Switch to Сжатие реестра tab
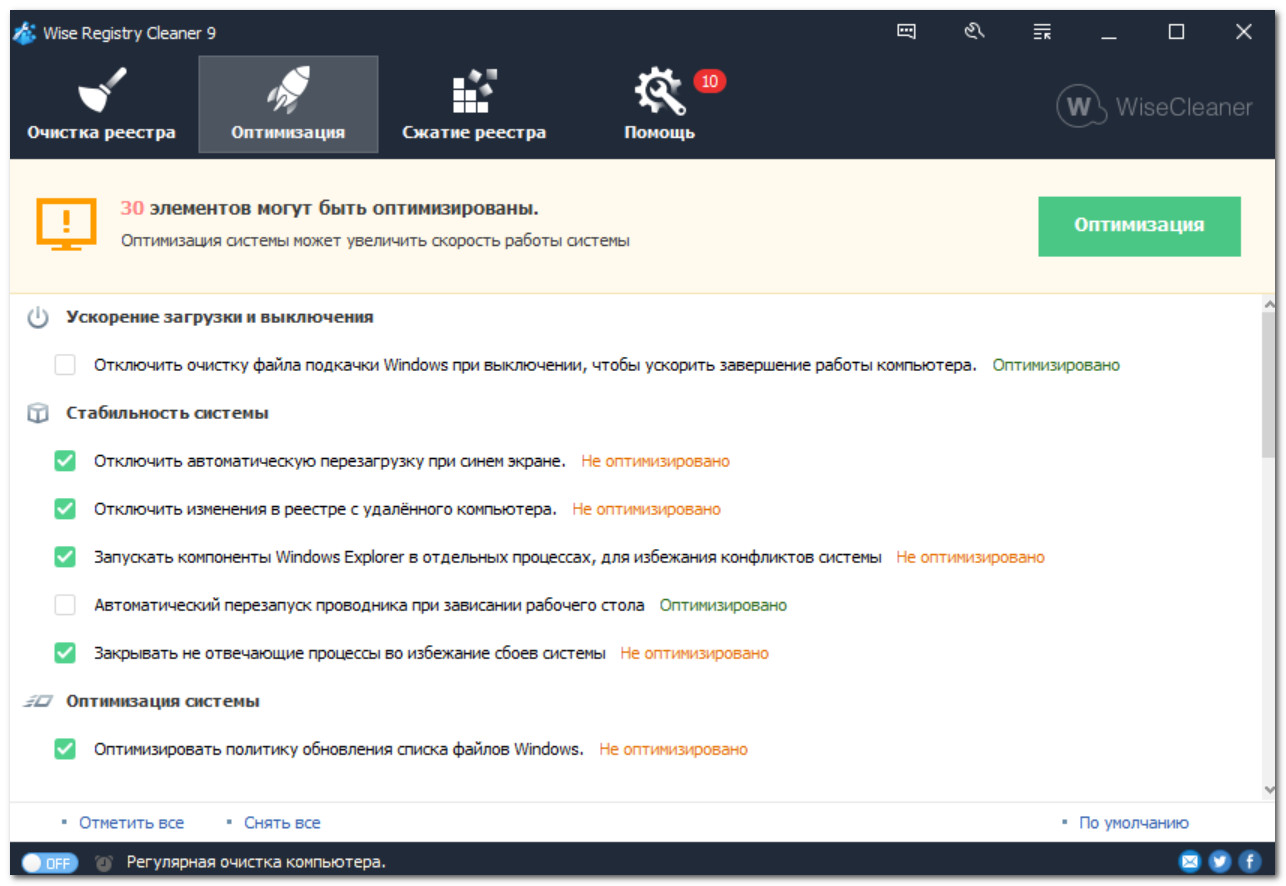Screen dimensions: 1286x886 click(x=474, y=104)
